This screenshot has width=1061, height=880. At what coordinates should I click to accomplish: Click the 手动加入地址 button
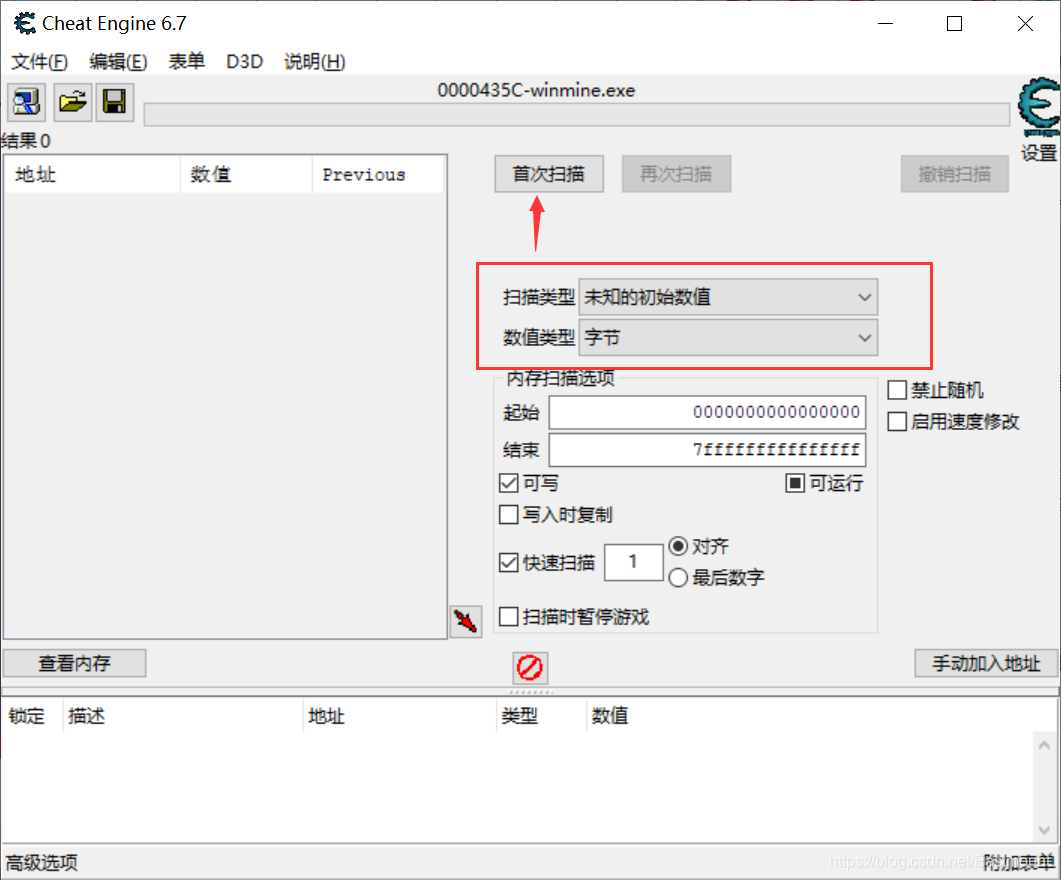tap(986, 663)
